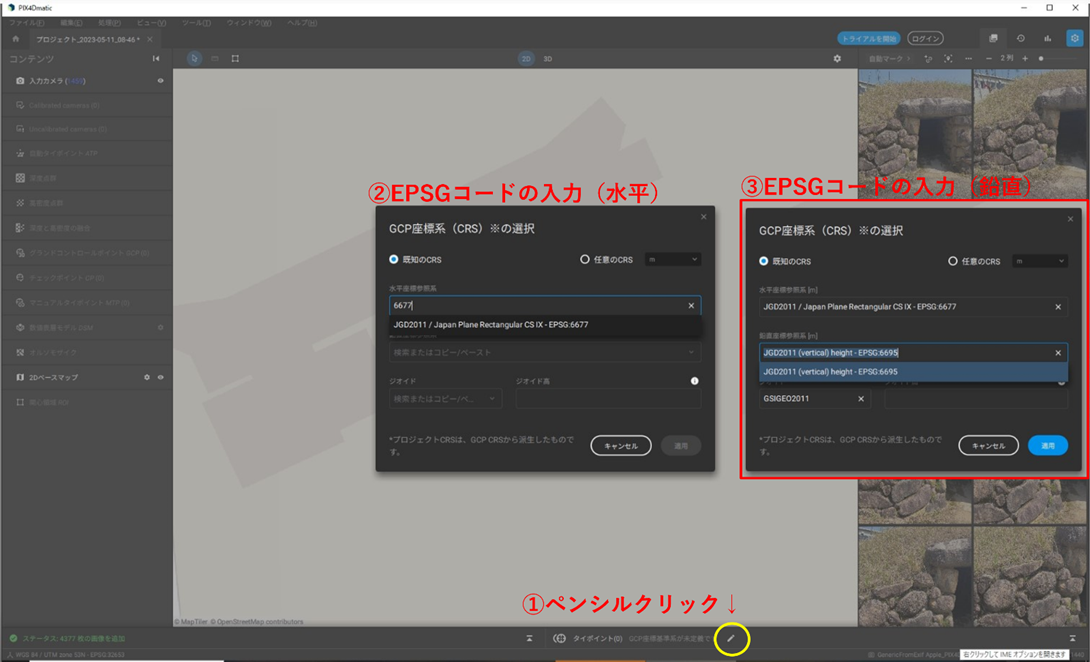
Task: Open the image viewer panel icon
Action: (x=993, y=38)
